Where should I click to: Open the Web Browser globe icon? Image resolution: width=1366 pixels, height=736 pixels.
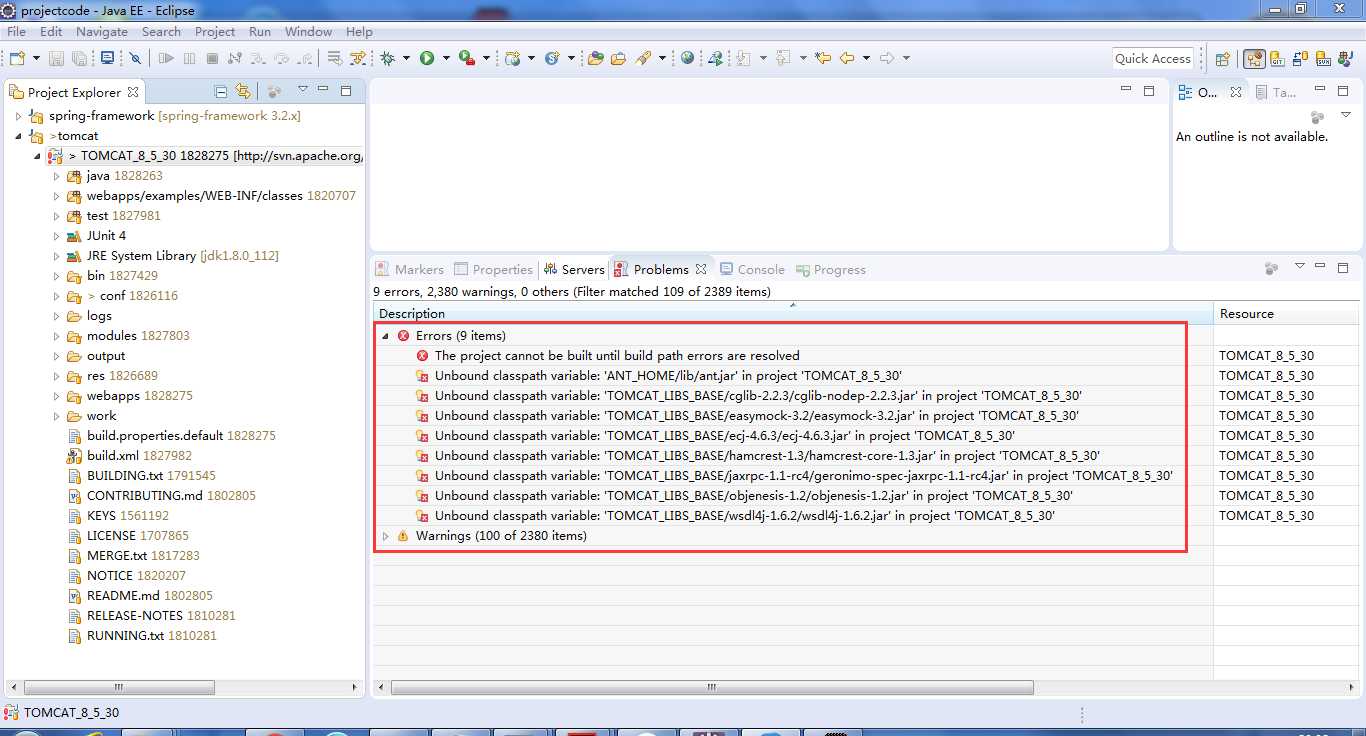[688, 58]
